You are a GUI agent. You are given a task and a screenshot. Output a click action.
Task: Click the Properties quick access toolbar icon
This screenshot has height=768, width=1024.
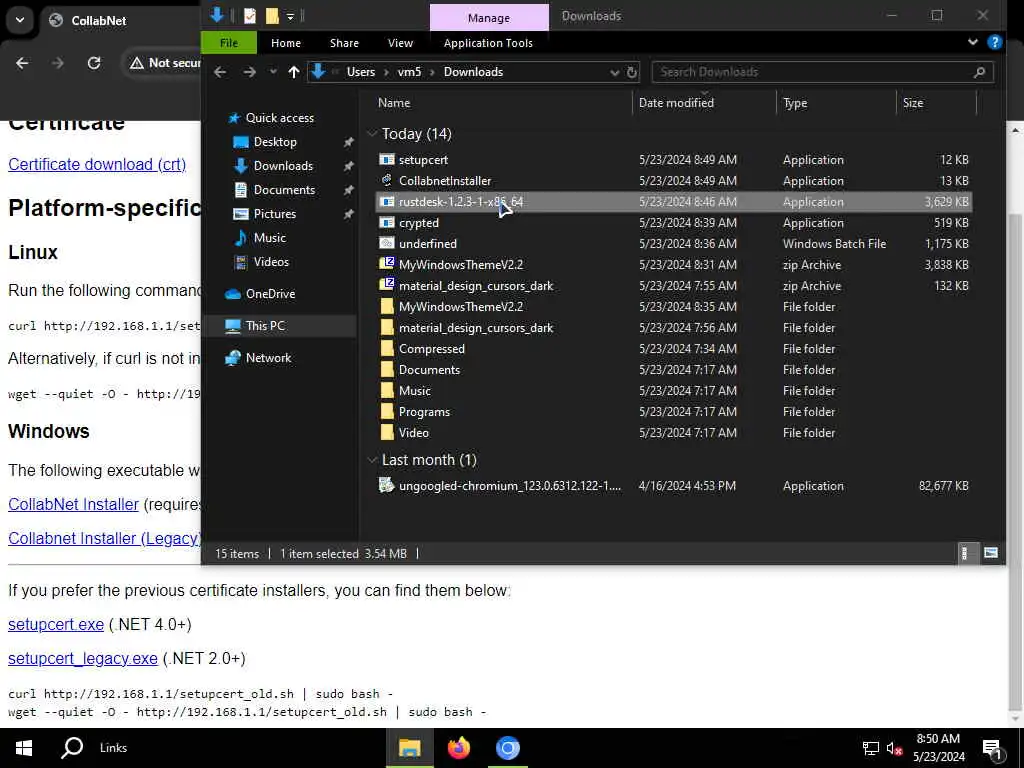(249, 16)
